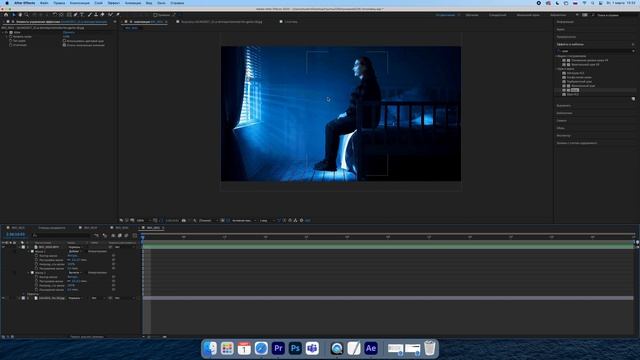Select the Type text tool
The height and width of the screenshot is (360, 640).
(x=82, y=15)
